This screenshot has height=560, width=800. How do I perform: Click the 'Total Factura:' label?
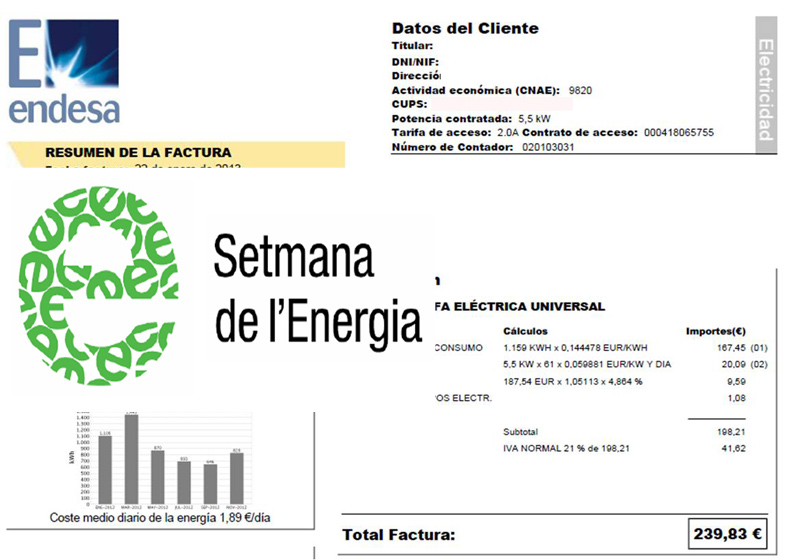[x=398, y=535]
